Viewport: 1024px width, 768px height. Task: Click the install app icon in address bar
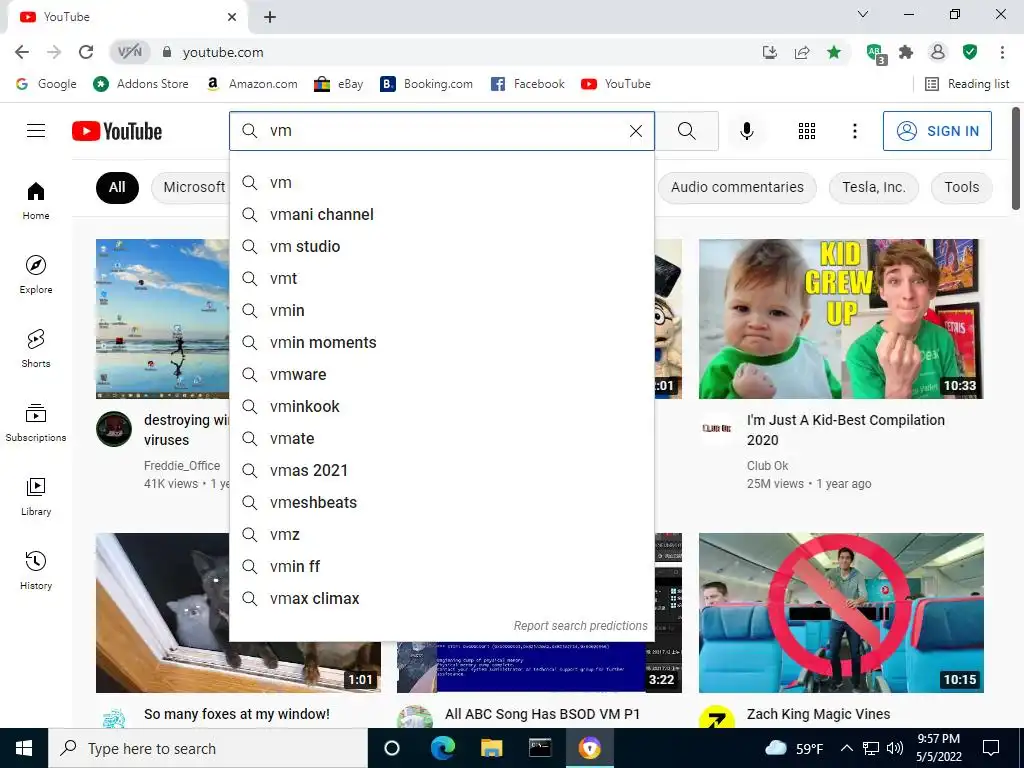click(x=770, y=52)
